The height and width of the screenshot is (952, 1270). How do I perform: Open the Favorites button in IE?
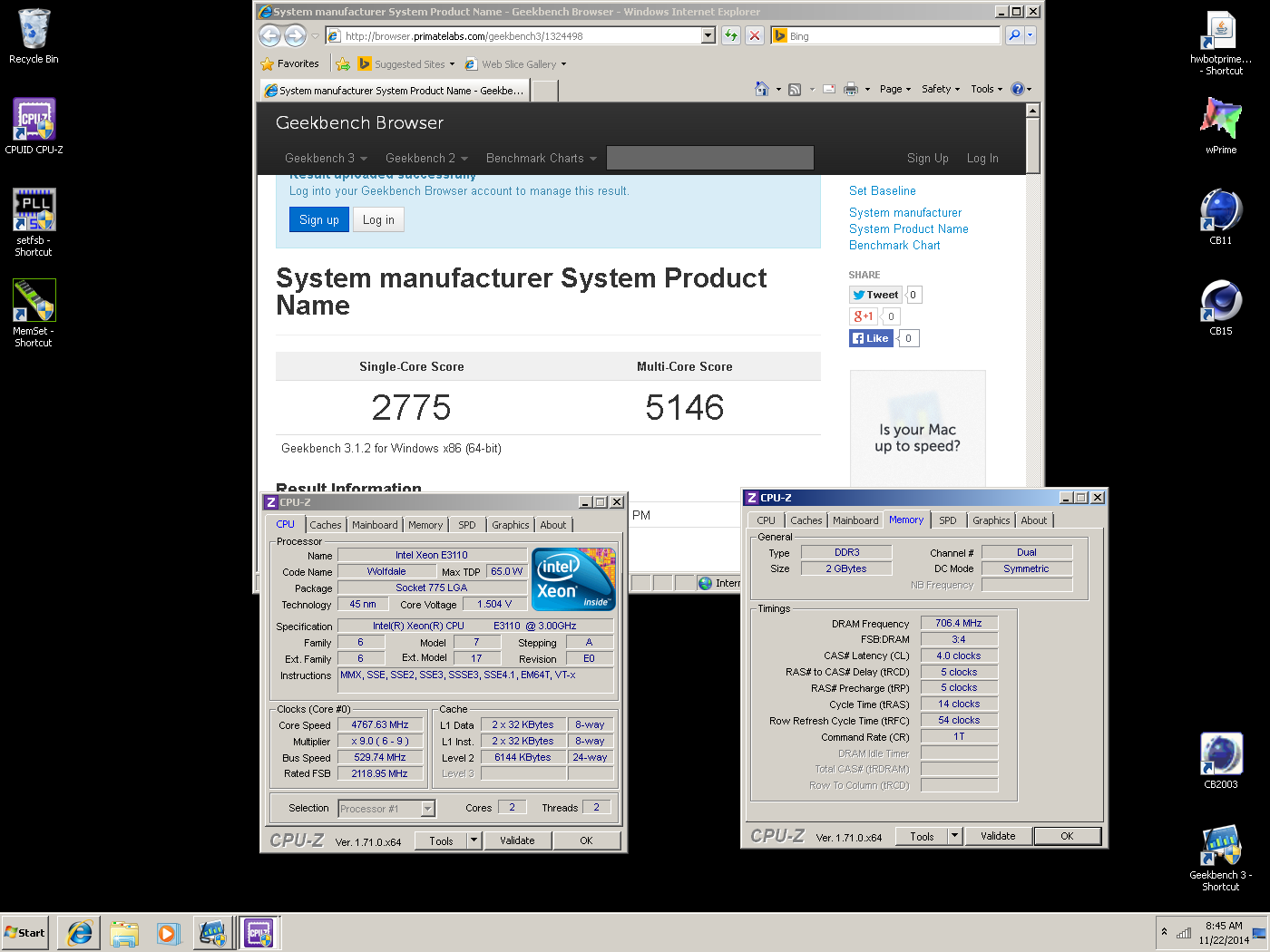(x=290, y=64)
